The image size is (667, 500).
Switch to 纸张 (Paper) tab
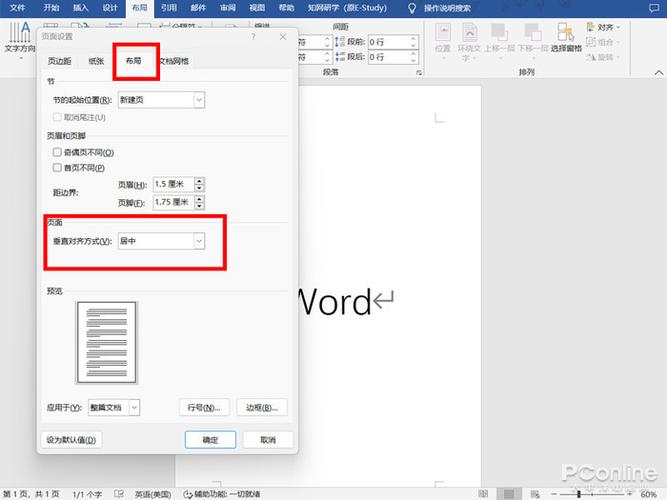96,61
